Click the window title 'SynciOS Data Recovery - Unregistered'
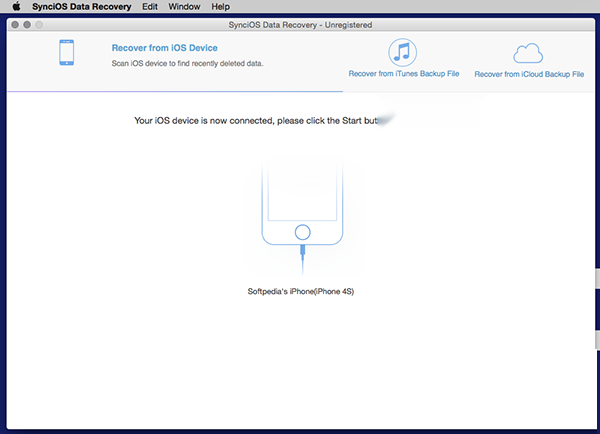This screenshot has width=600, height=434. coord(300,25)
